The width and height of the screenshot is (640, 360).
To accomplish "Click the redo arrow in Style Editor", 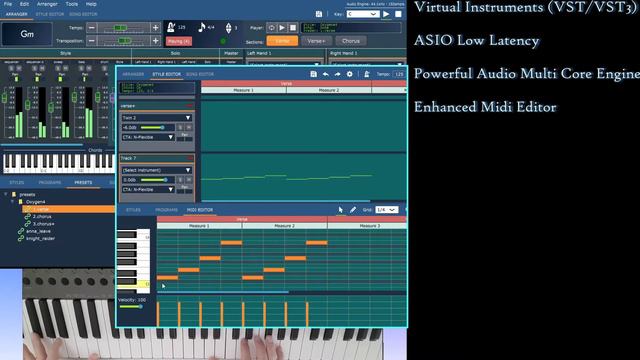I will pos(337,74).
